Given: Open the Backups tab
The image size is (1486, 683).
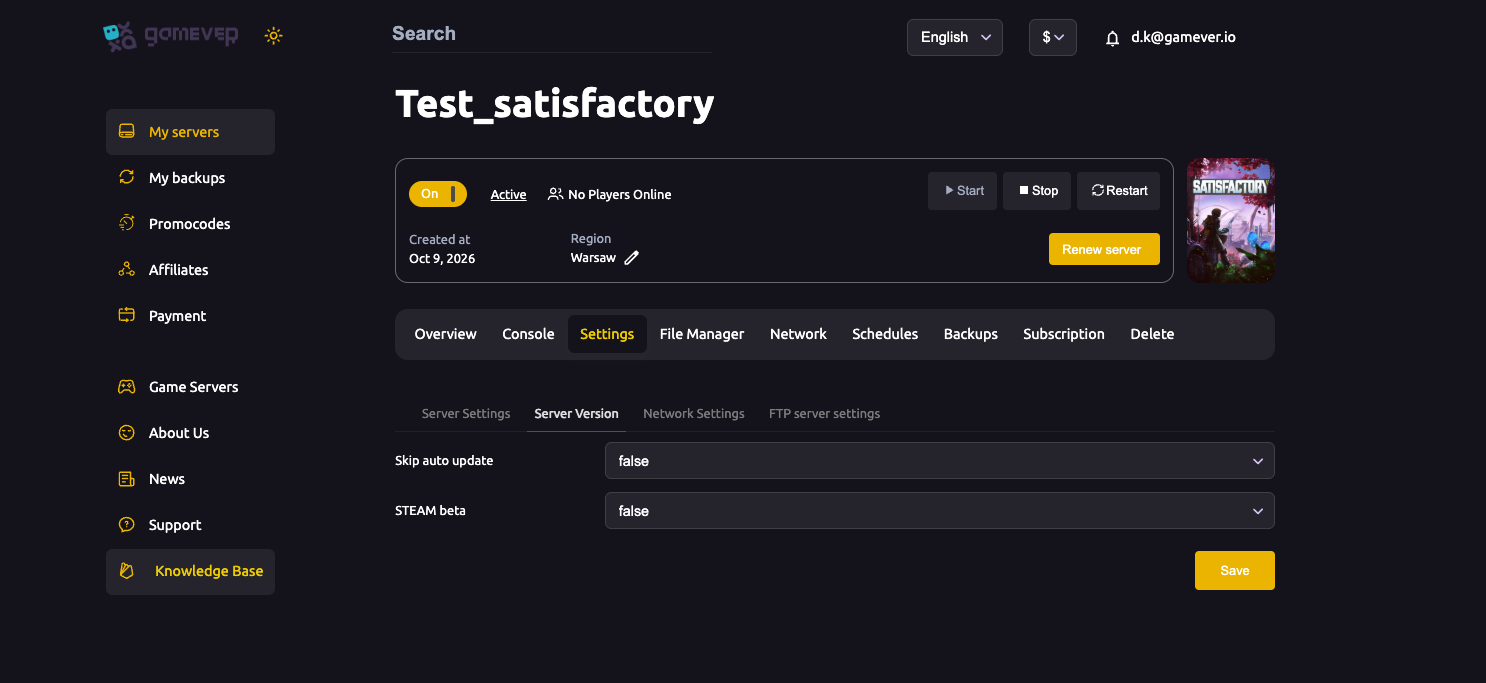Looking at the screenshot, I should [971, 334].
